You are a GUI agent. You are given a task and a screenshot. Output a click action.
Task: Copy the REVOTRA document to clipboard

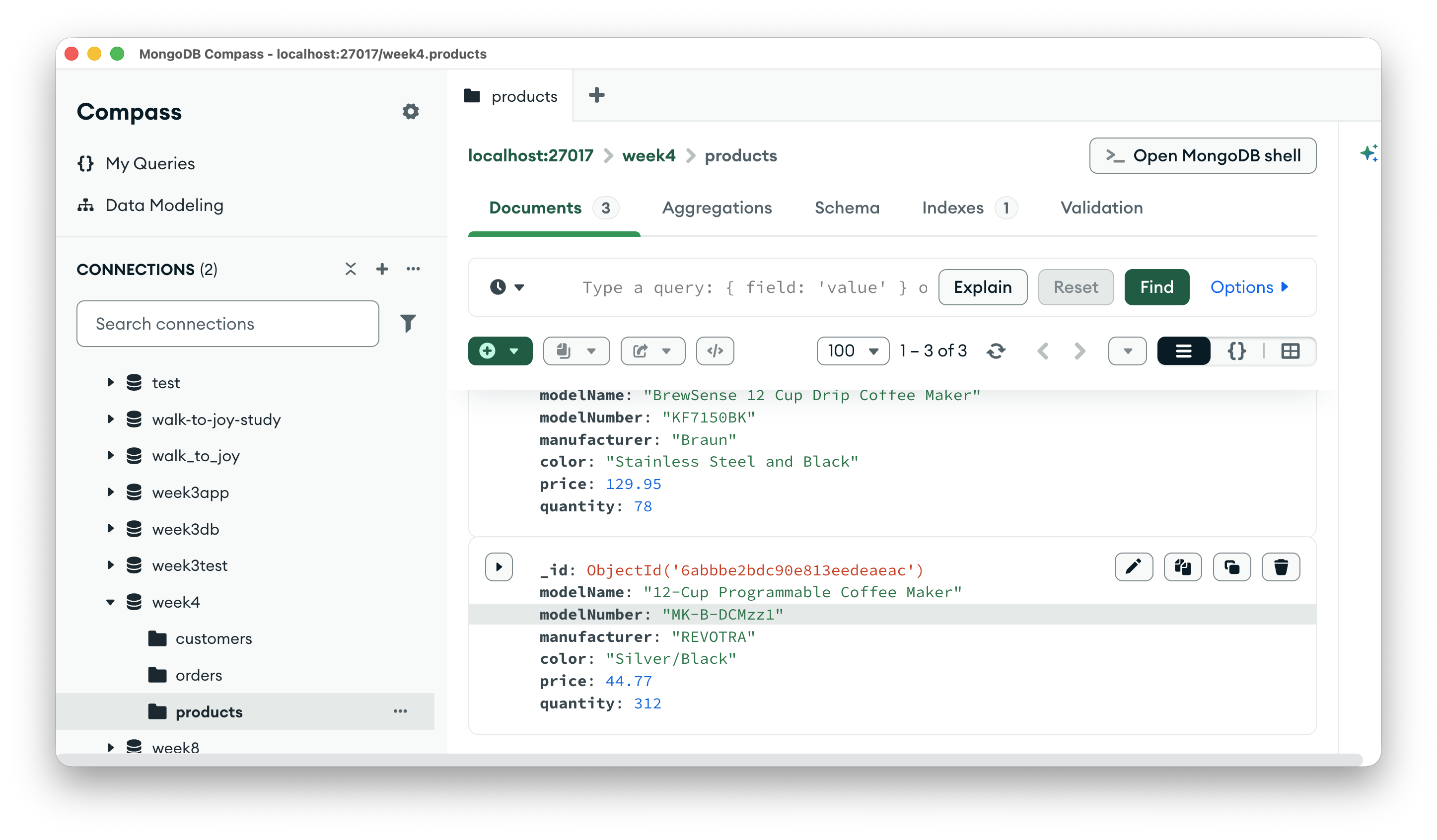click(x=1183, y=567)
